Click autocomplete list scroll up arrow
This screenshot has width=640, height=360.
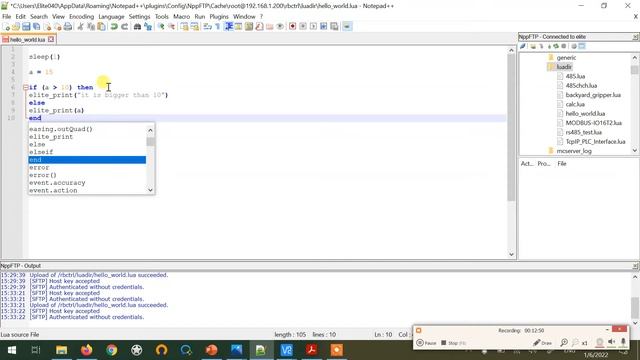pos(150,130)
